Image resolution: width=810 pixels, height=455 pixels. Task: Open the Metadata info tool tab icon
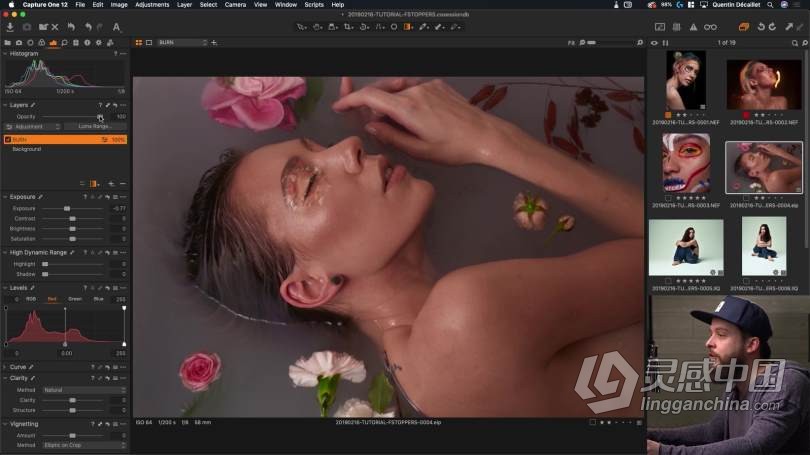(87, 43)
